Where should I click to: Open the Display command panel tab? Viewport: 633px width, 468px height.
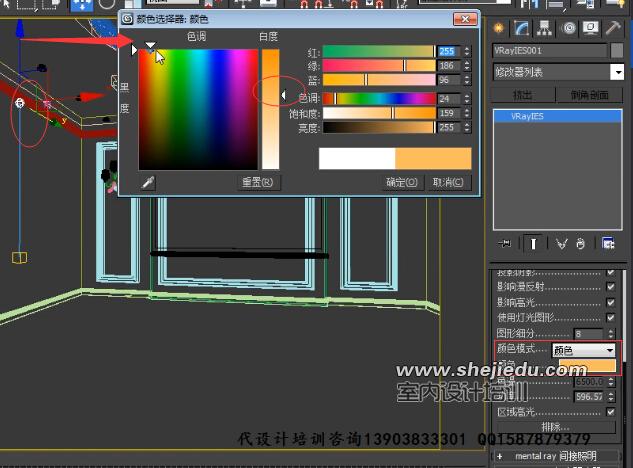click(591, 27)
